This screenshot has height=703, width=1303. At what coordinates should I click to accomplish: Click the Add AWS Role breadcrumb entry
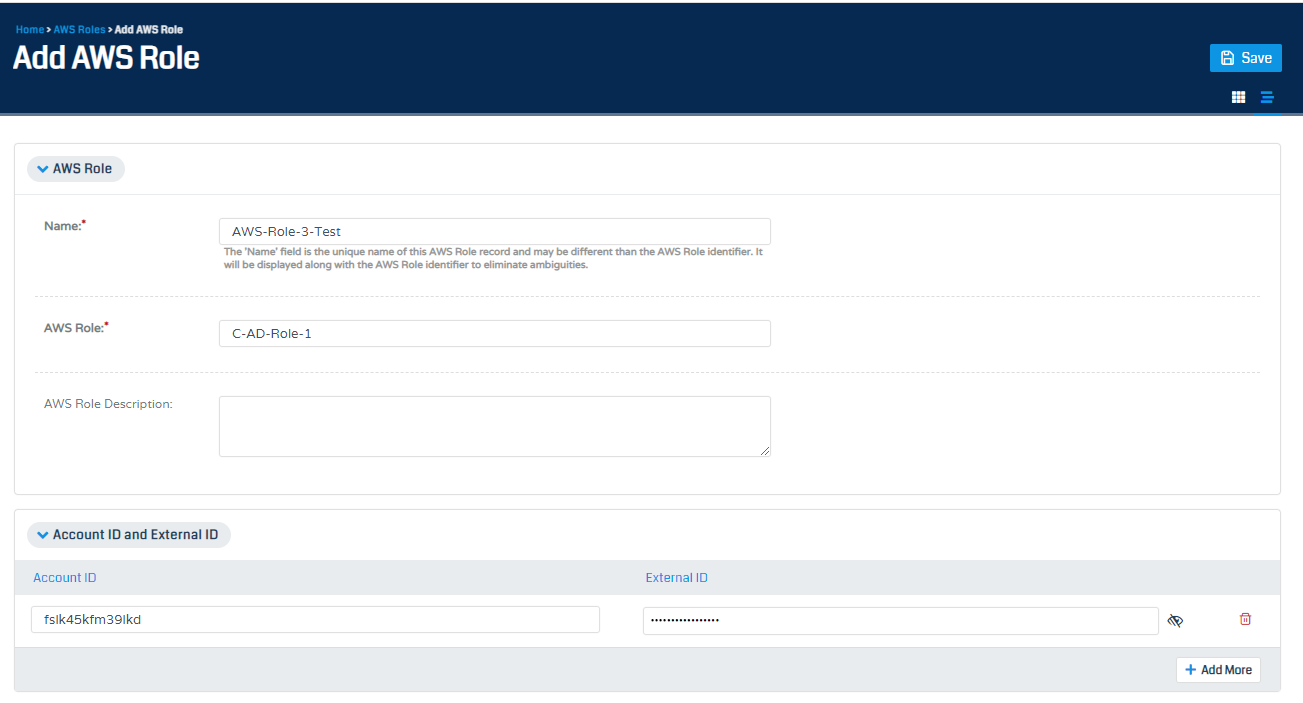tap(149, 29)
